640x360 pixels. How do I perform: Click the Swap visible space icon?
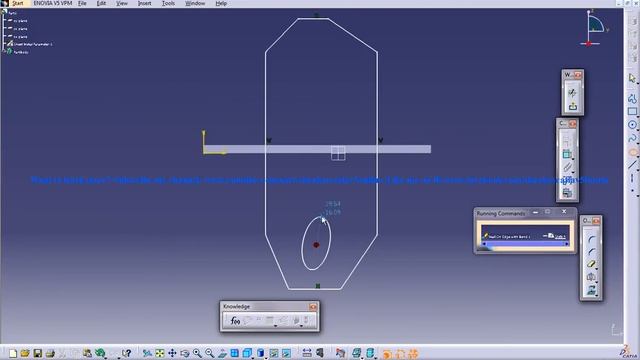coord(286,353)
